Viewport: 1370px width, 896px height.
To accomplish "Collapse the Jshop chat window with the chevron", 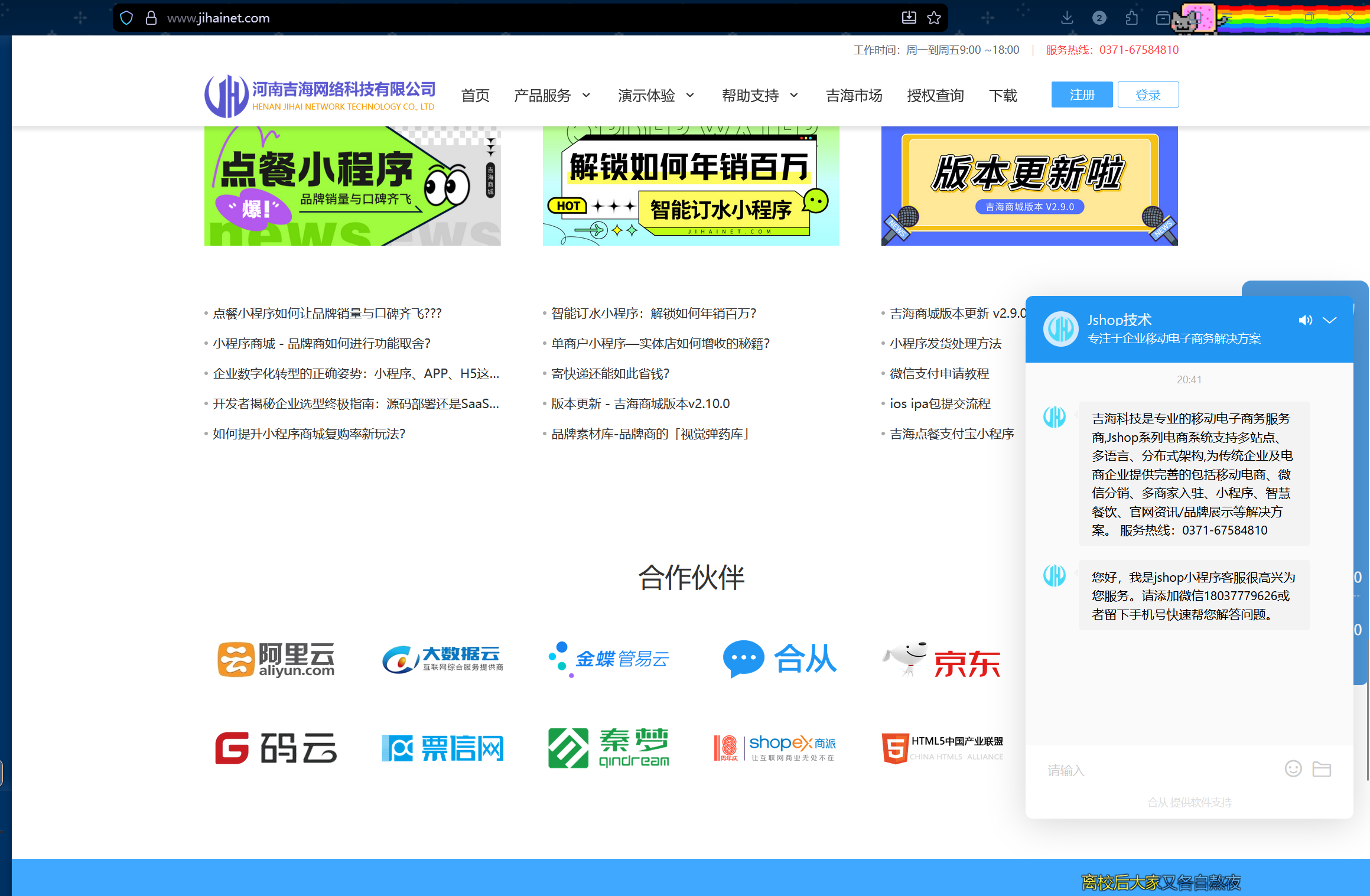I will 1330,320.
